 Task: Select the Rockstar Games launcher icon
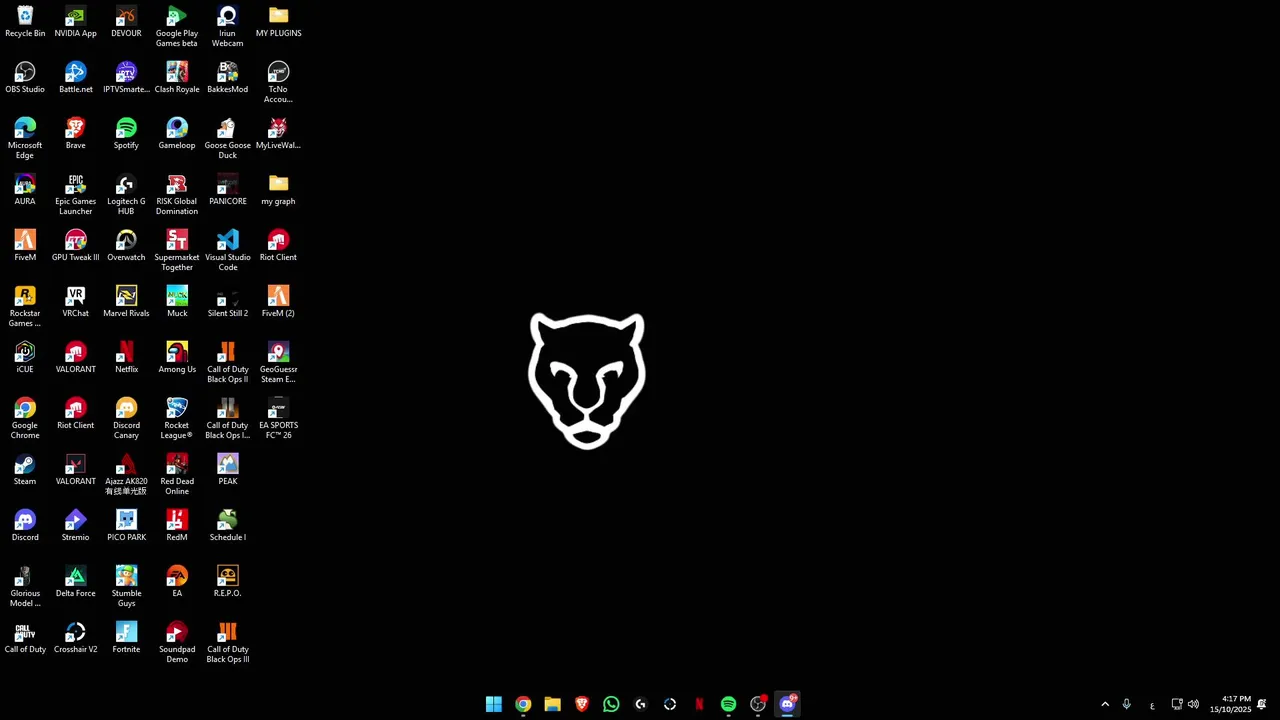coord(25,307)
